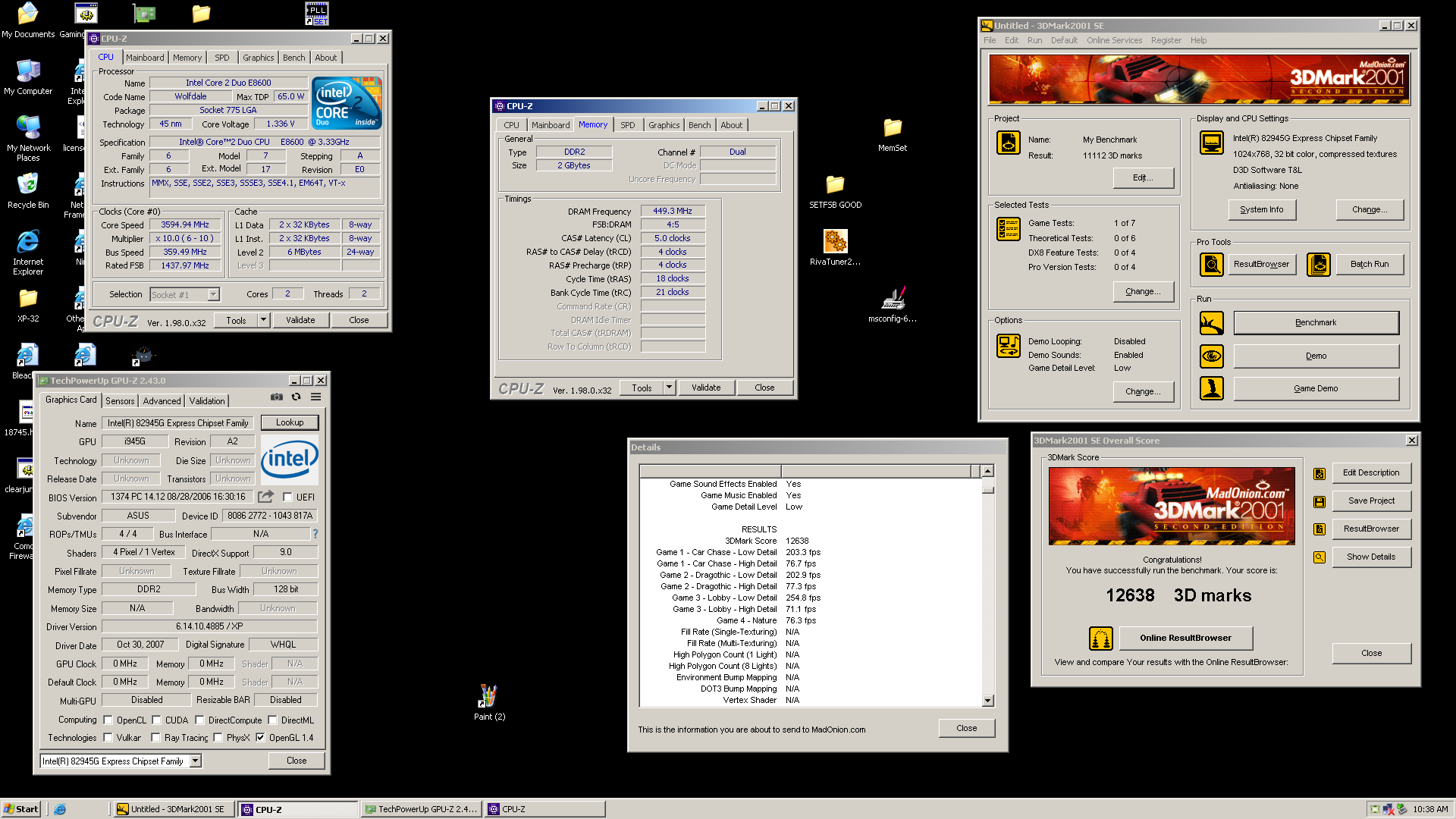The height and width of the screenshot is (819, 1456).
Task: Click the Batch Run stacked pages icon
Action: pos(1319,264)
